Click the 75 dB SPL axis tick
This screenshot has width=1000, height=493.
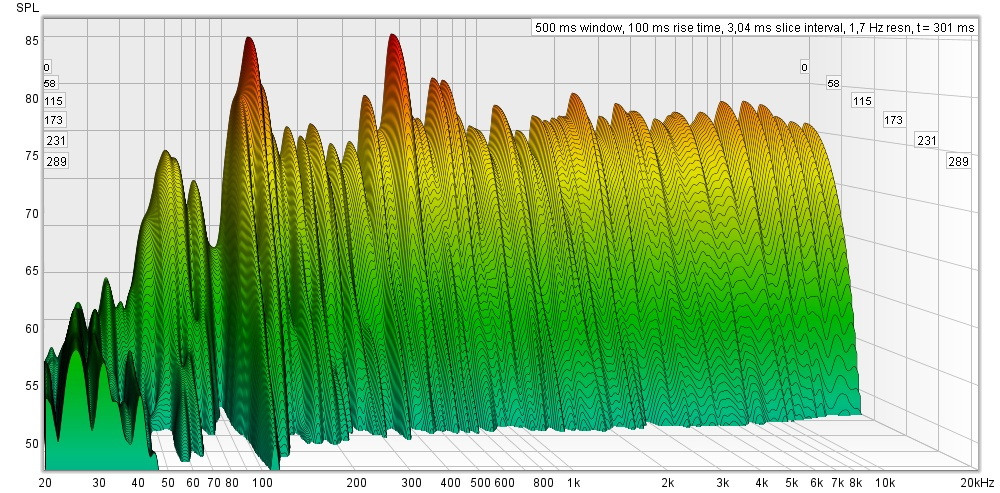(32, 156)
